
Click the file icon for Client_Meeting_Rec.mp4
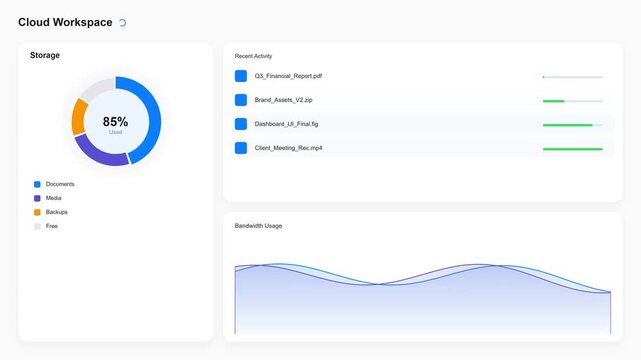click(x=241, y=148)
